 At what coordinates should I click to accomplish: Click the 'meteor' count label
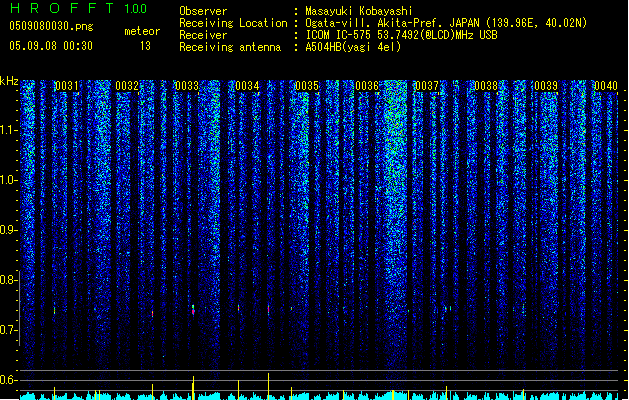pos(142,31)
